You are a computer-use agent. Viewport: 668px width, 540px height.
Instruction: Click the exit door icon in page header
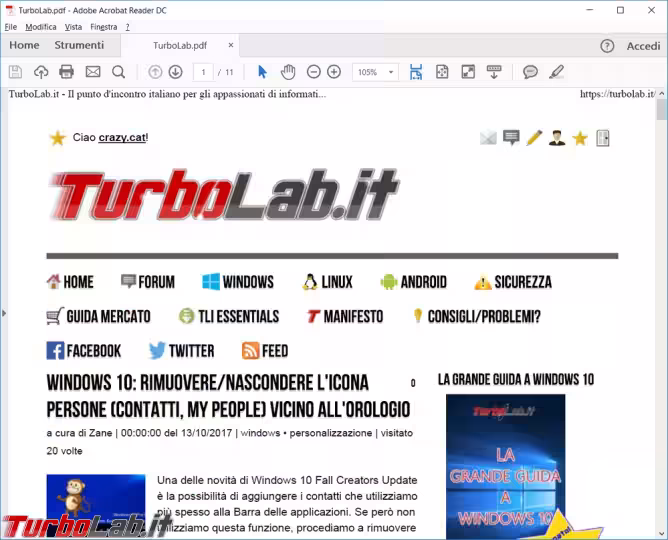point(603,138)
